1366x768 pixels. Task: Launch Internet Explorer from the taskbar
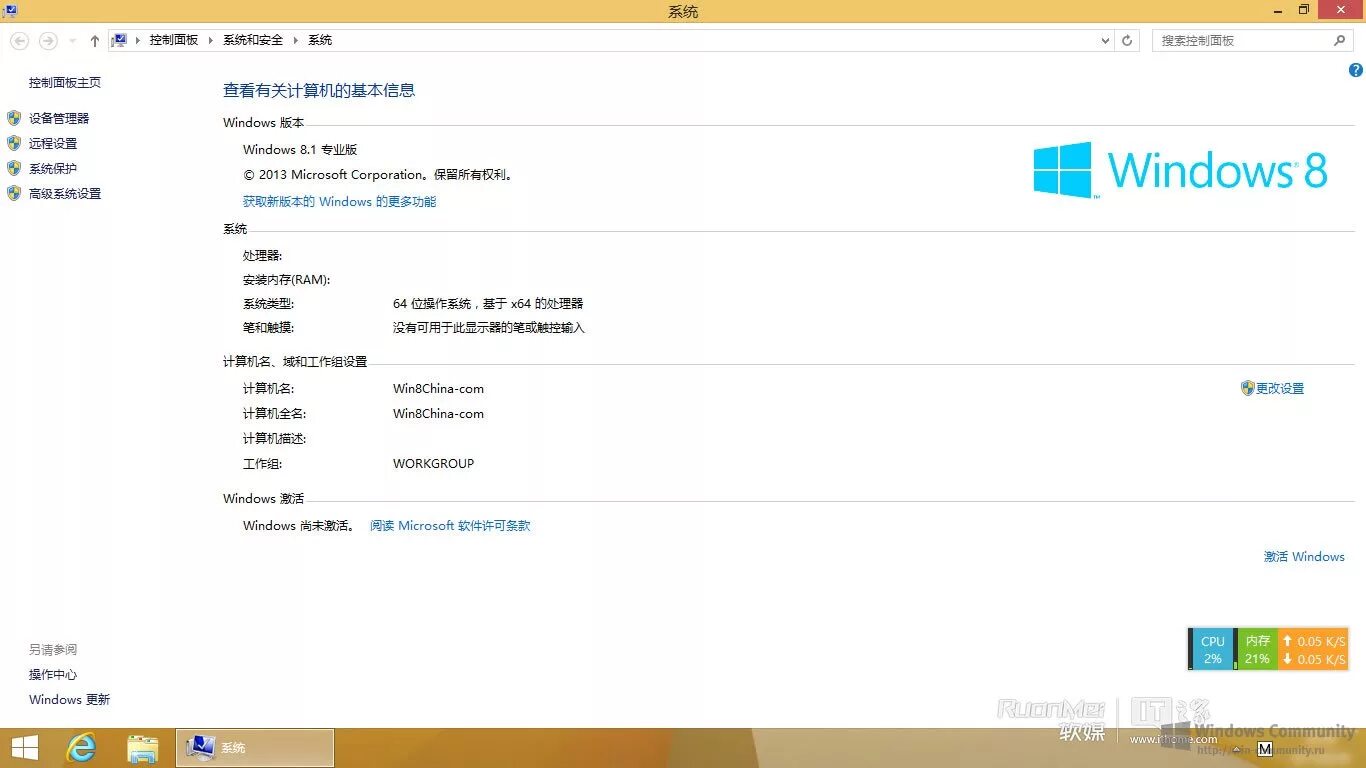click(82, 748)
